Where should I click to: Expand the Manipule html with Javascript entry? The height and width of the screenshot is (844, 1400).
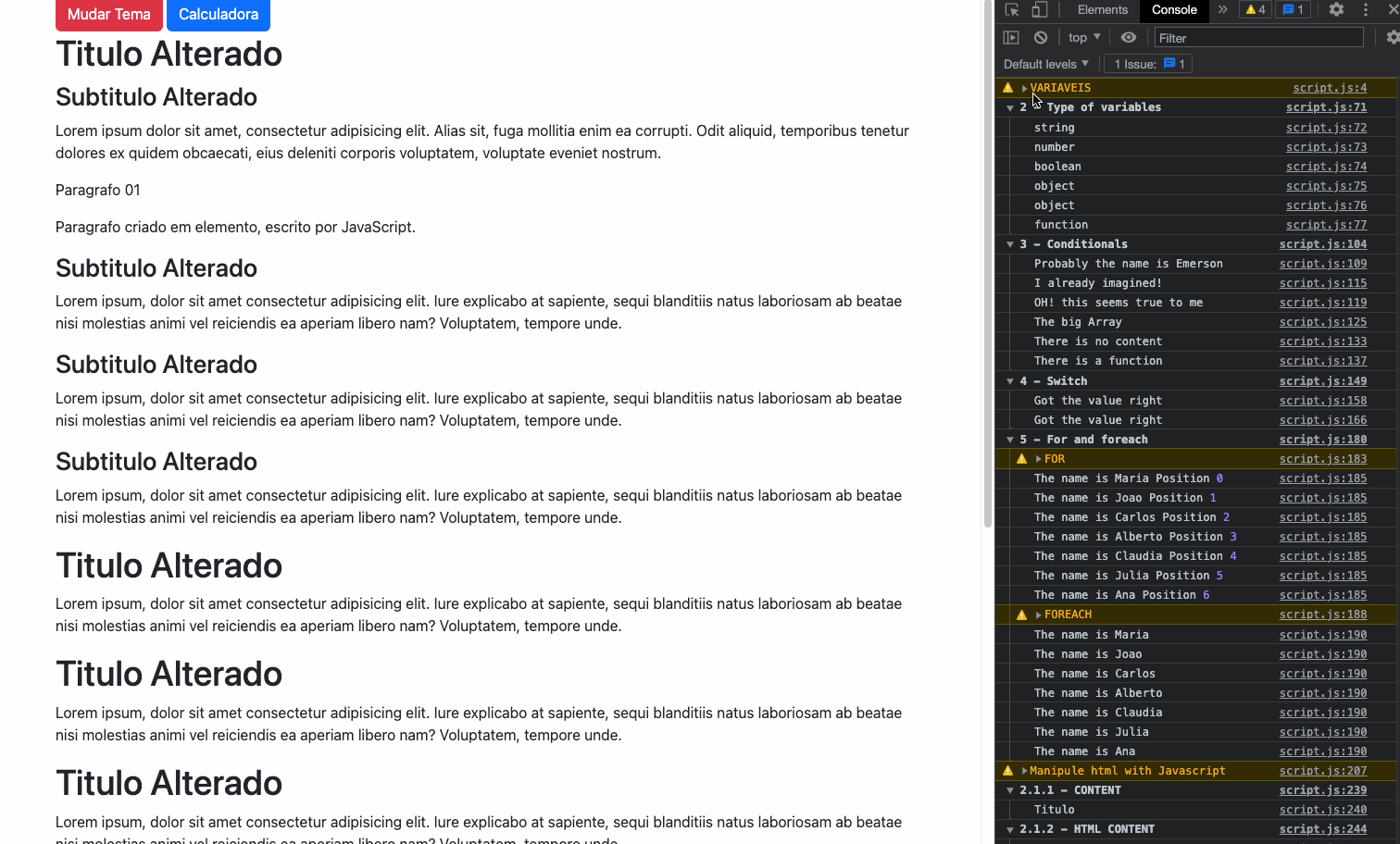click(1024, 771)
